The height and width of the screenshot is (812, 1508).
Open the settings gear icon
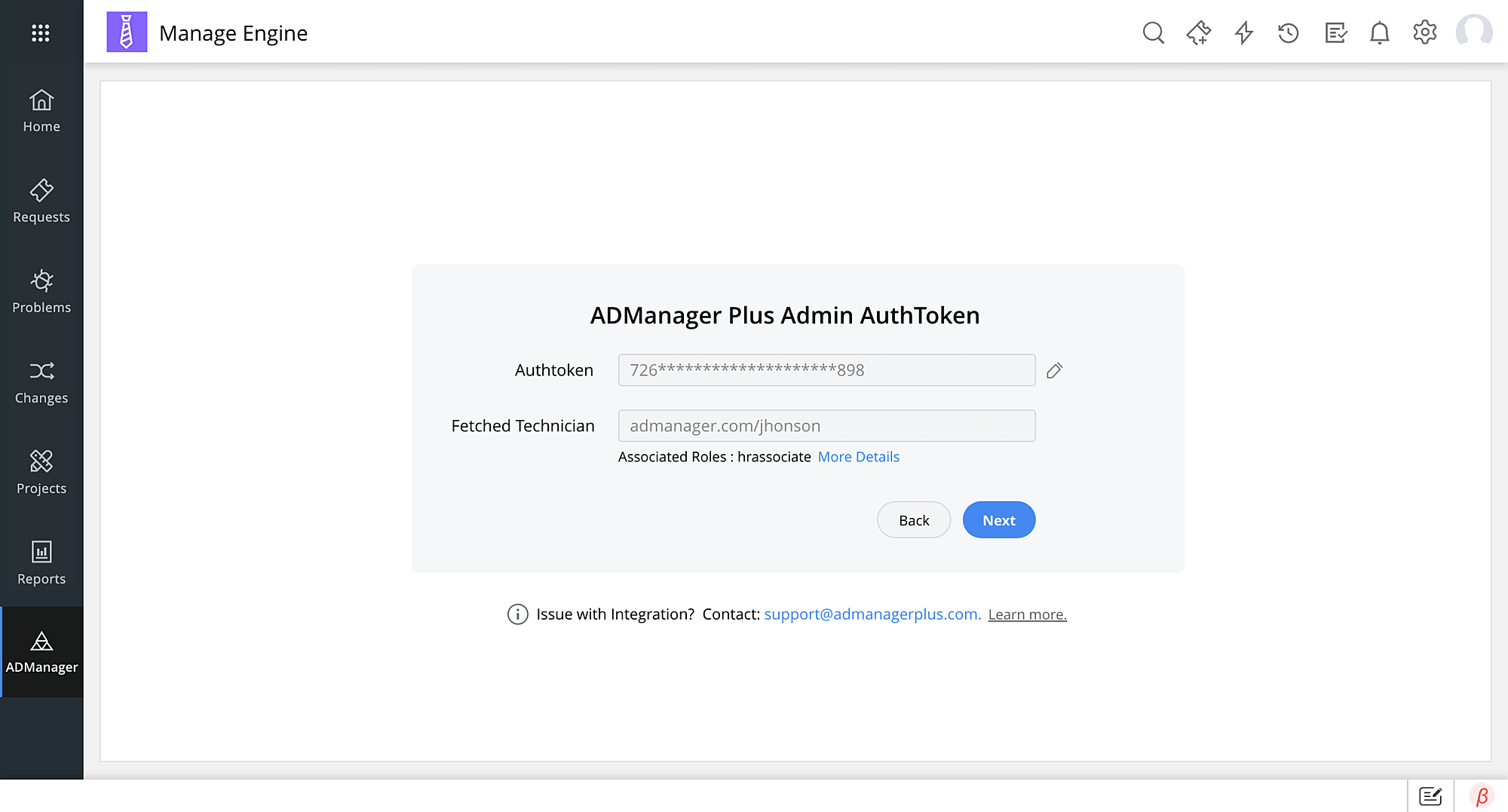tap(1424, 32)
